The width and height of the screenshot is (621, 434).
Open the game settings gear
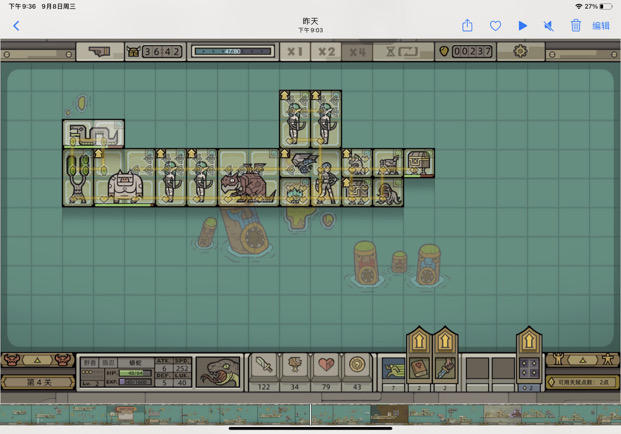(520, 51)
